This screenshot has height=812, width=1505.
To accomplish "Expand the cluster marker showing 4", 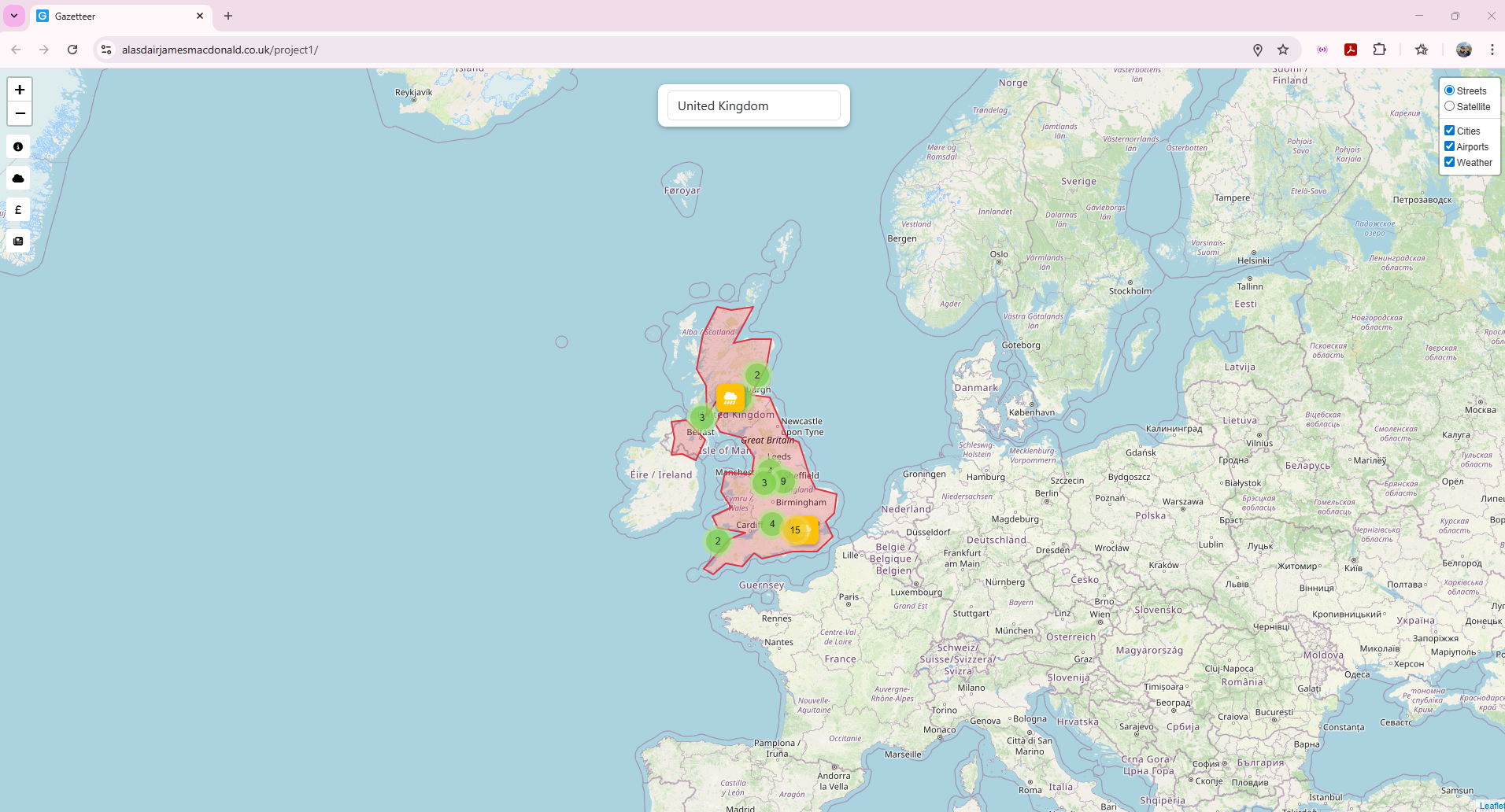I will point(772,524).
